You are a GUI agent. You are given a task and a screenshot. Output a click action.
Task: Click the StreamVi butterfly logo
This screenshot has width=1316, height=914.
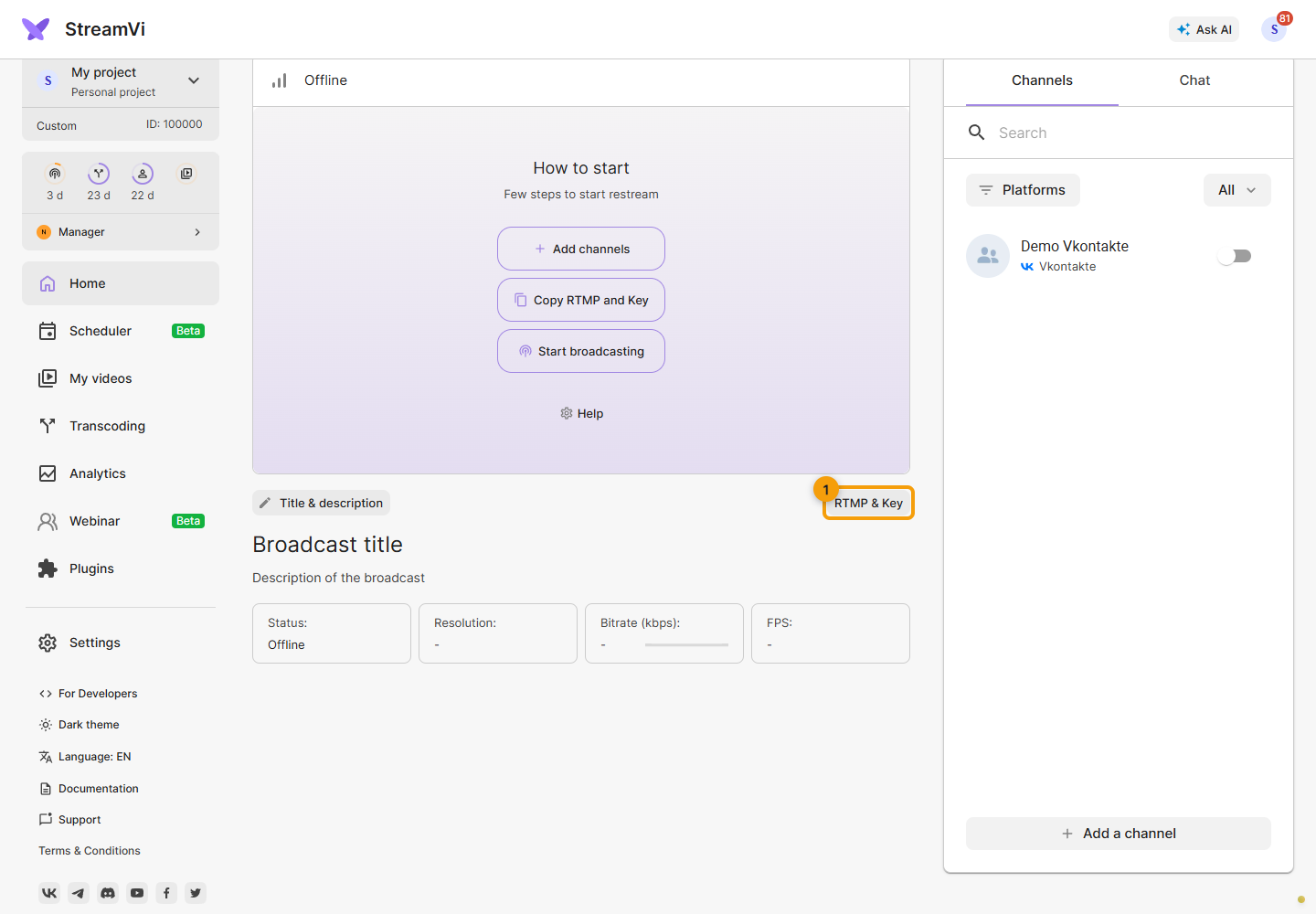36,29
